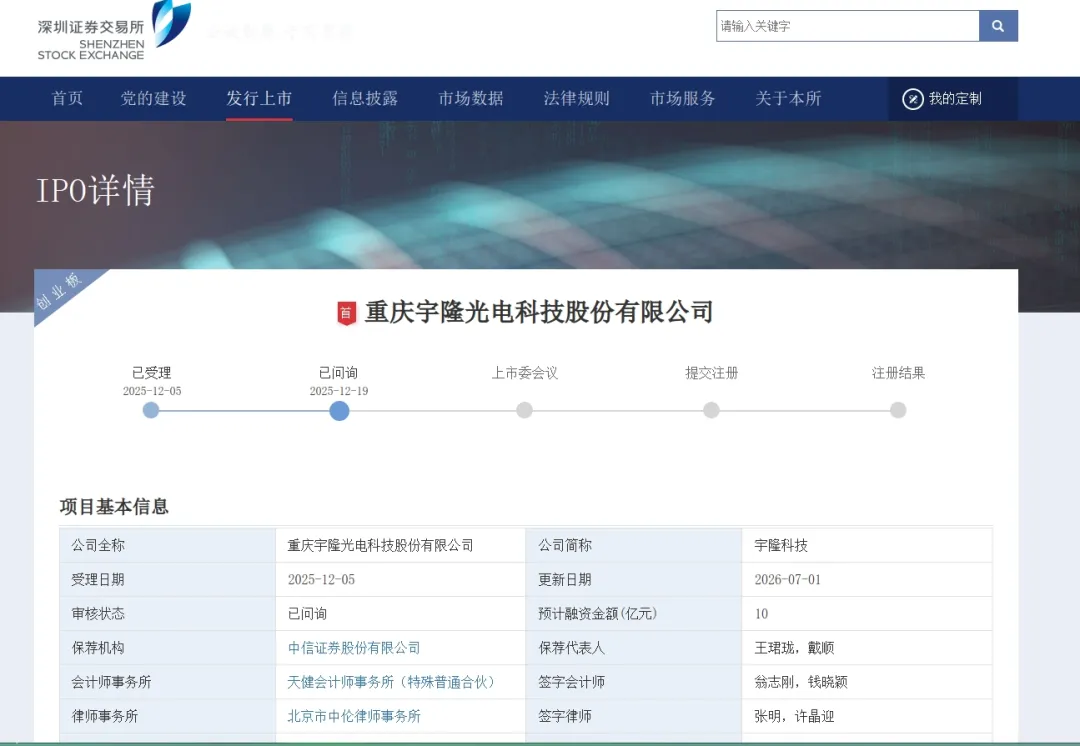This screenshot has height=746, width=1080.
Task: Click the 已受理 progress step dot
Action: [x=151, y=411]
